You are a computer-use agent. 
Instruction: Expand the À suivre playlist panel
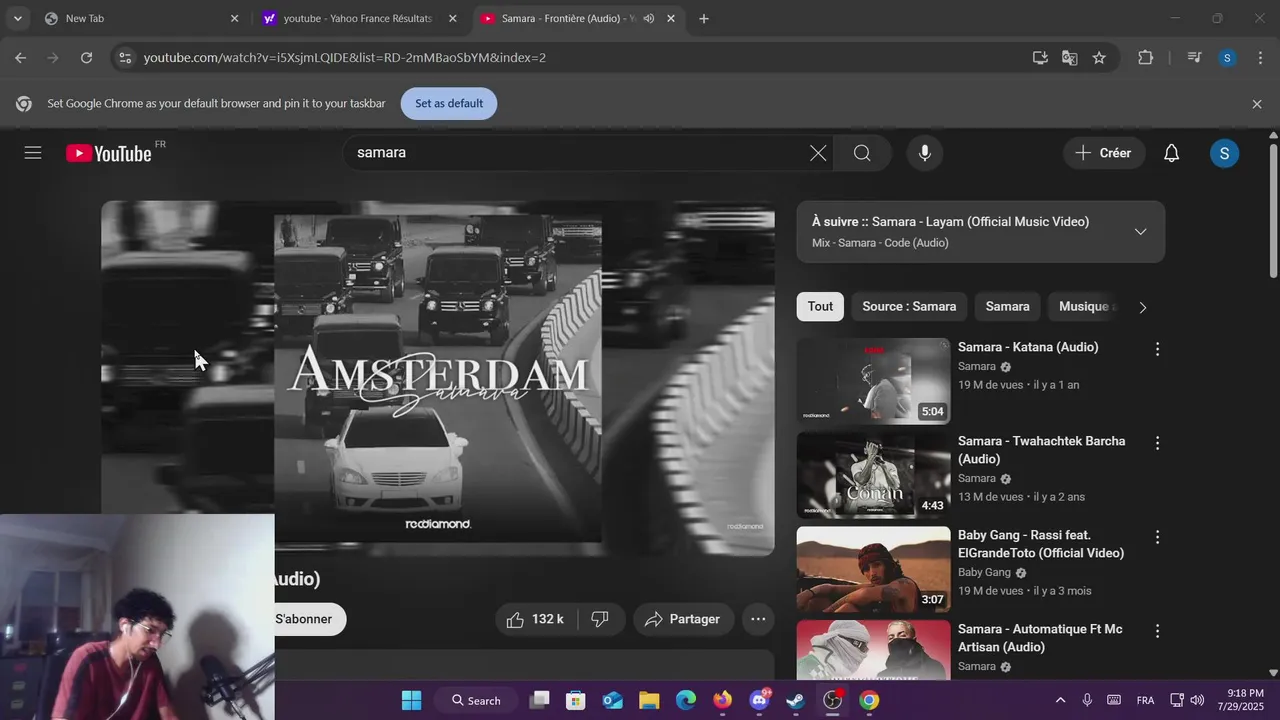1140,232
